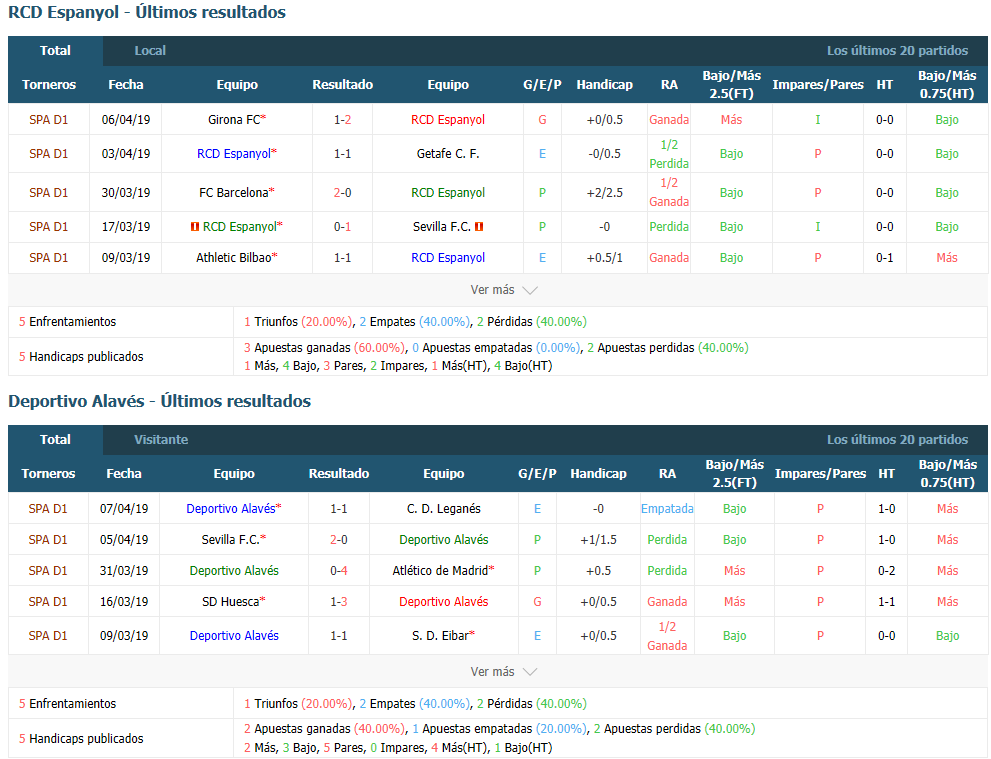Click SPA D1 in the 07/04/19 row
The height and width of the screenshot is (759, 991).
(x=48, y=509)
